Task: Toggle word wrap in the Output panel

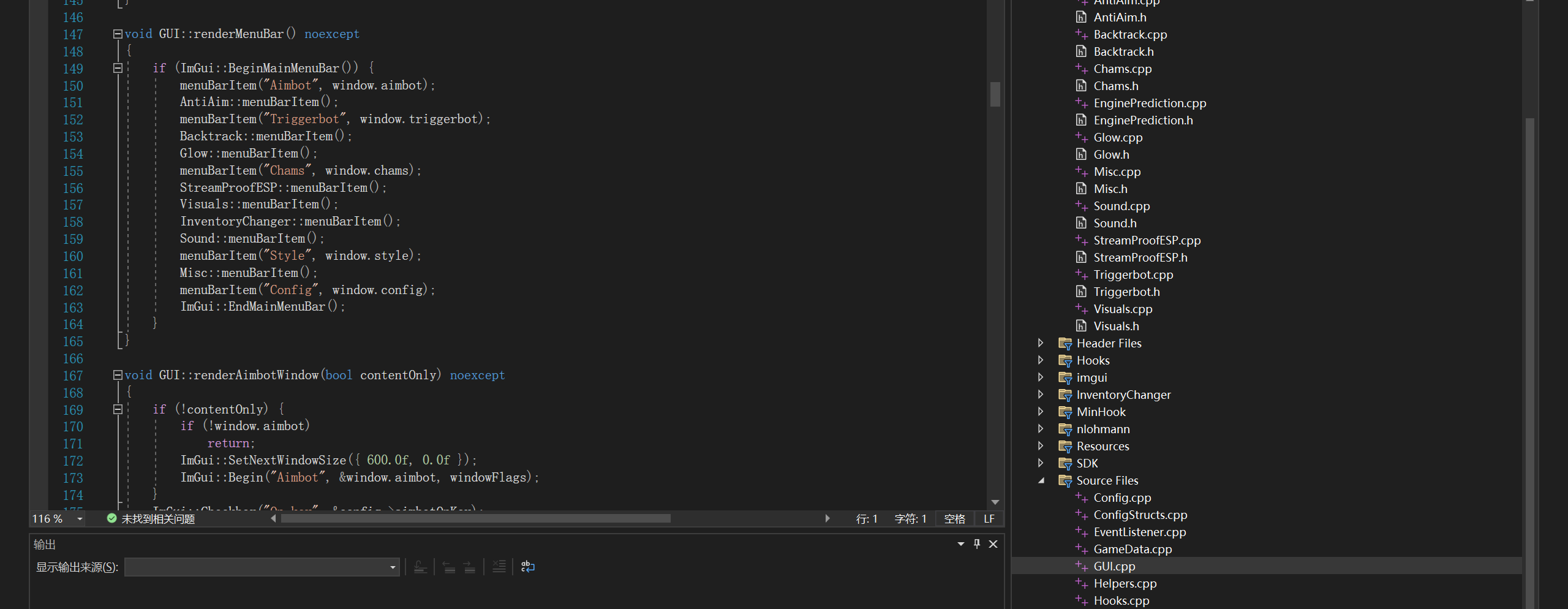Action: (x=527, y=566)
